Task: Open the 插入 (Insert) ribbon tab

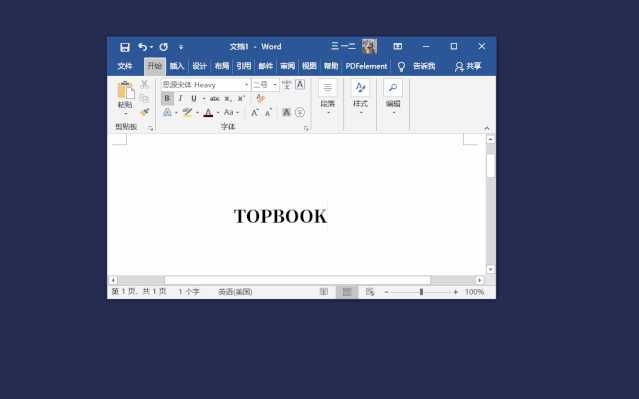Action: coord(177,66)
